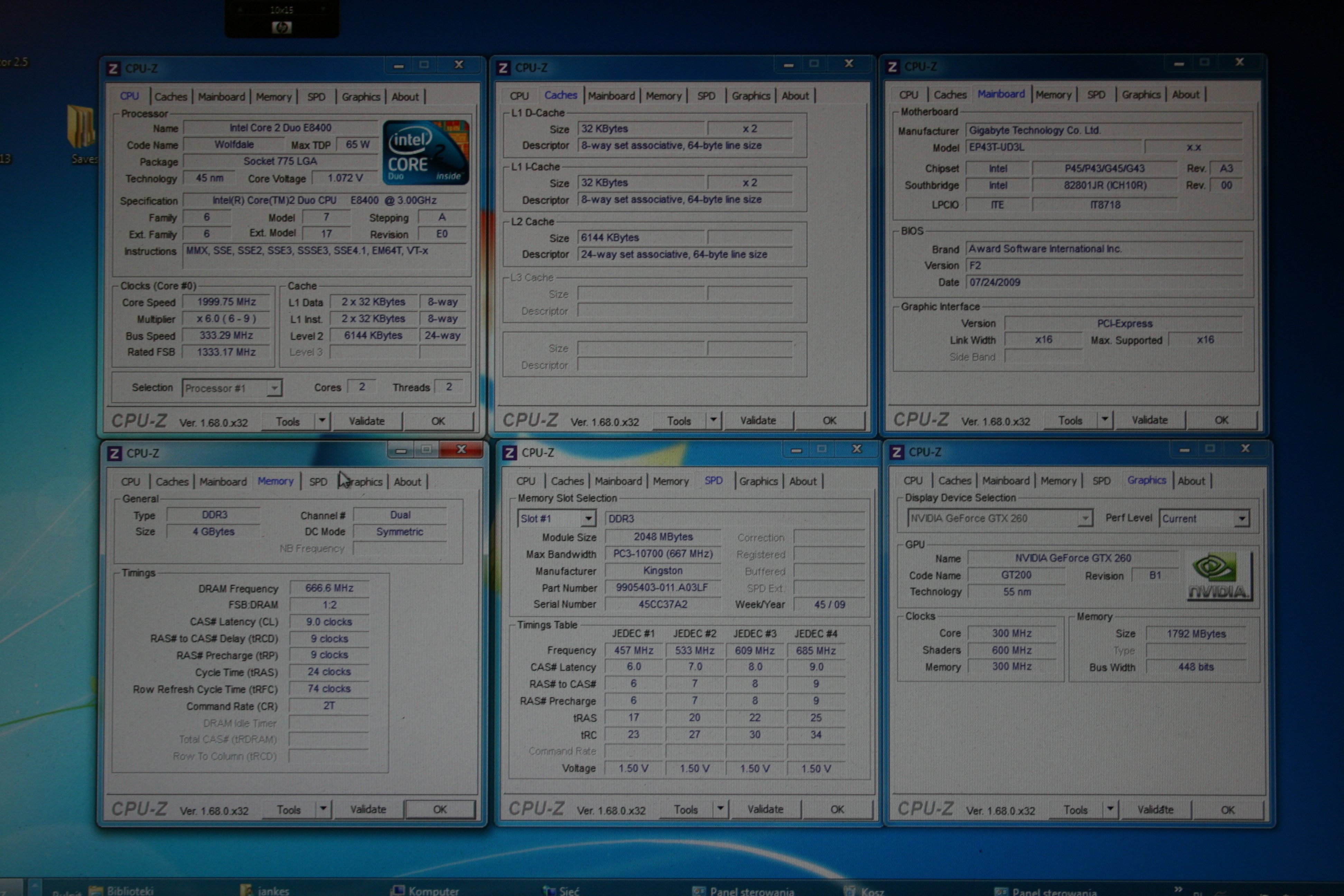Open the Slot #1 memory slot dropdown
Screen dimensions: 1344x896
[588, 518]
